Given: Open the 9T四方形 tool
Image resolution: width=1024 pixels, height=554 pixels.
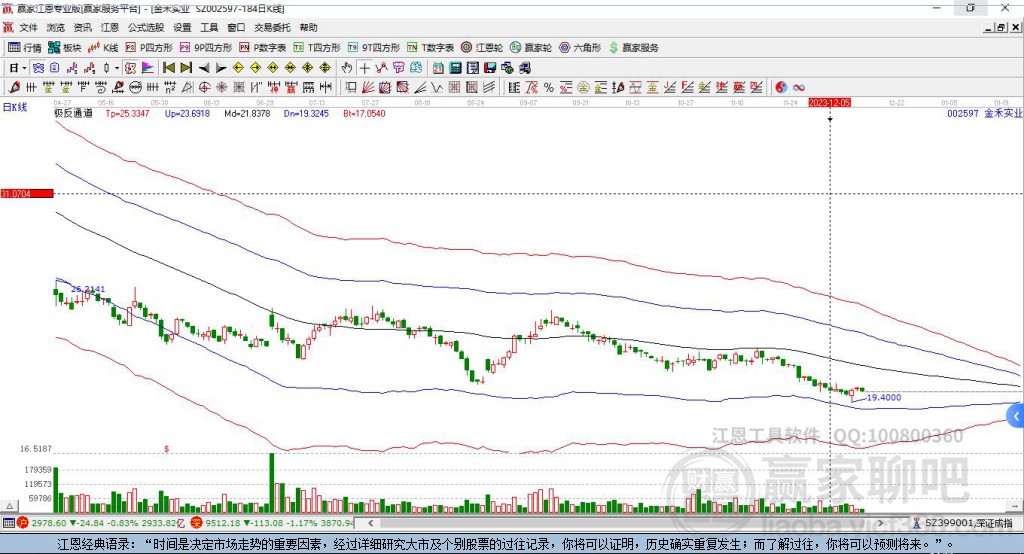Looking at the screenshot, I should pos(374,48).
